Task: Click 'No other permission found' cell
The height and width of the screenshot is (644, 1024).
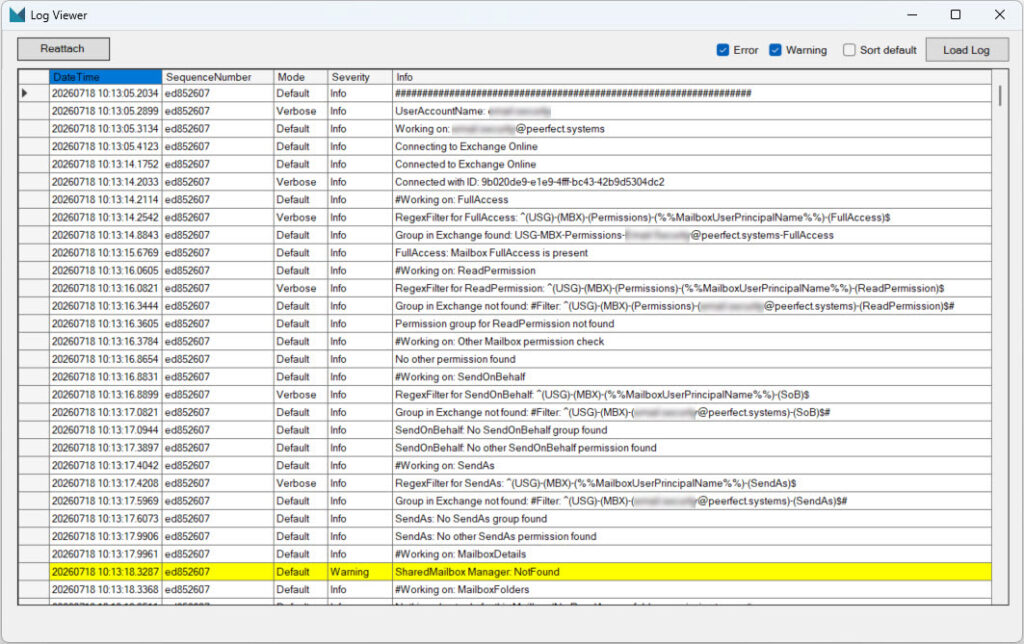Action: tap(692, 359)
